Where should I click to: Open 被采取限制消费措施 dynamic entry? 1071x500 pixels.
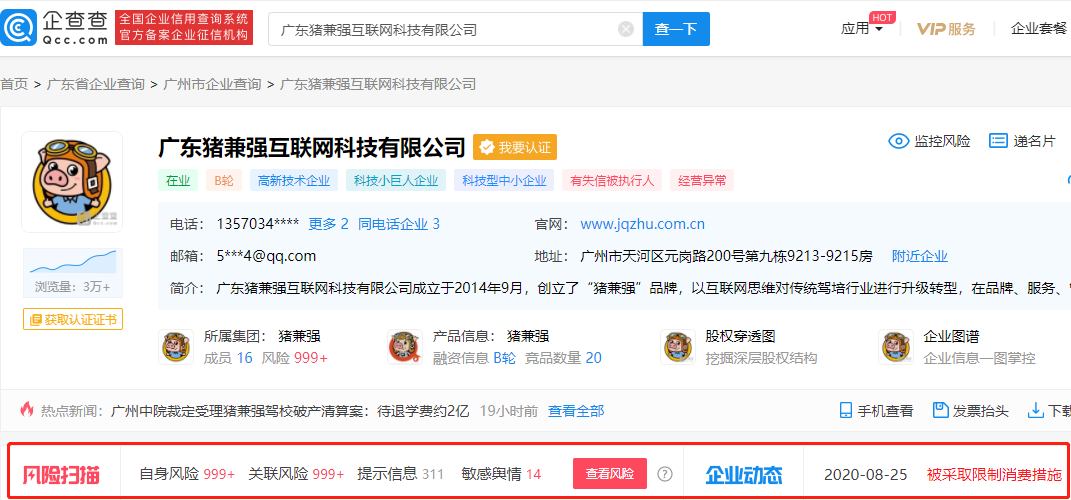point(994,474)
